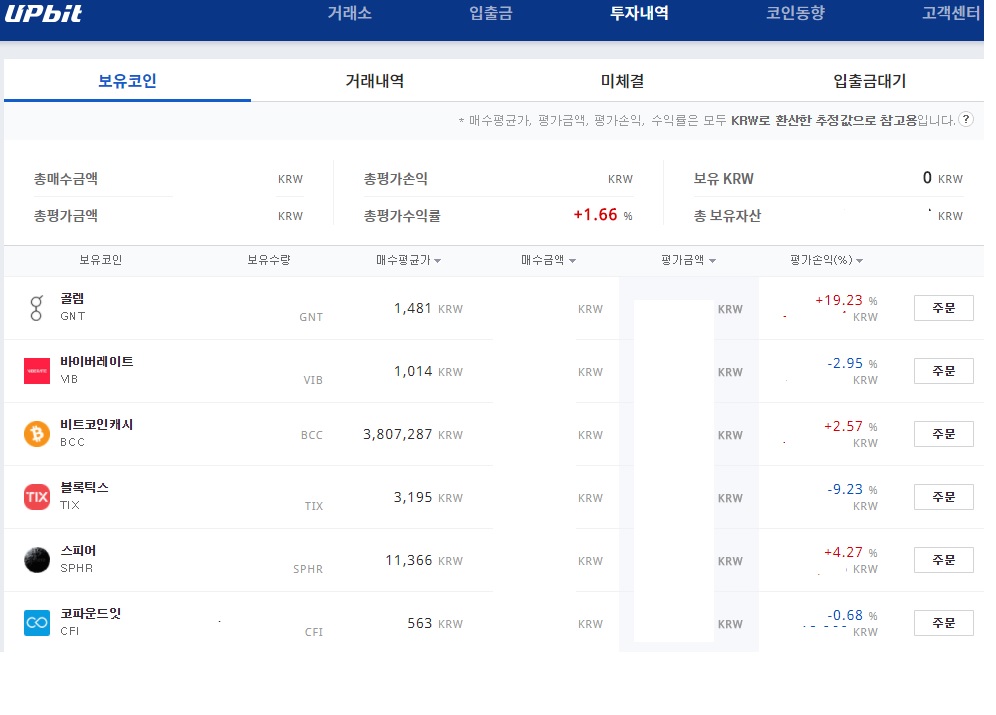Viewport: 996px width, 715px height.
Task: Click the Golem GNT coin icon
Action: tap(37, 308)
